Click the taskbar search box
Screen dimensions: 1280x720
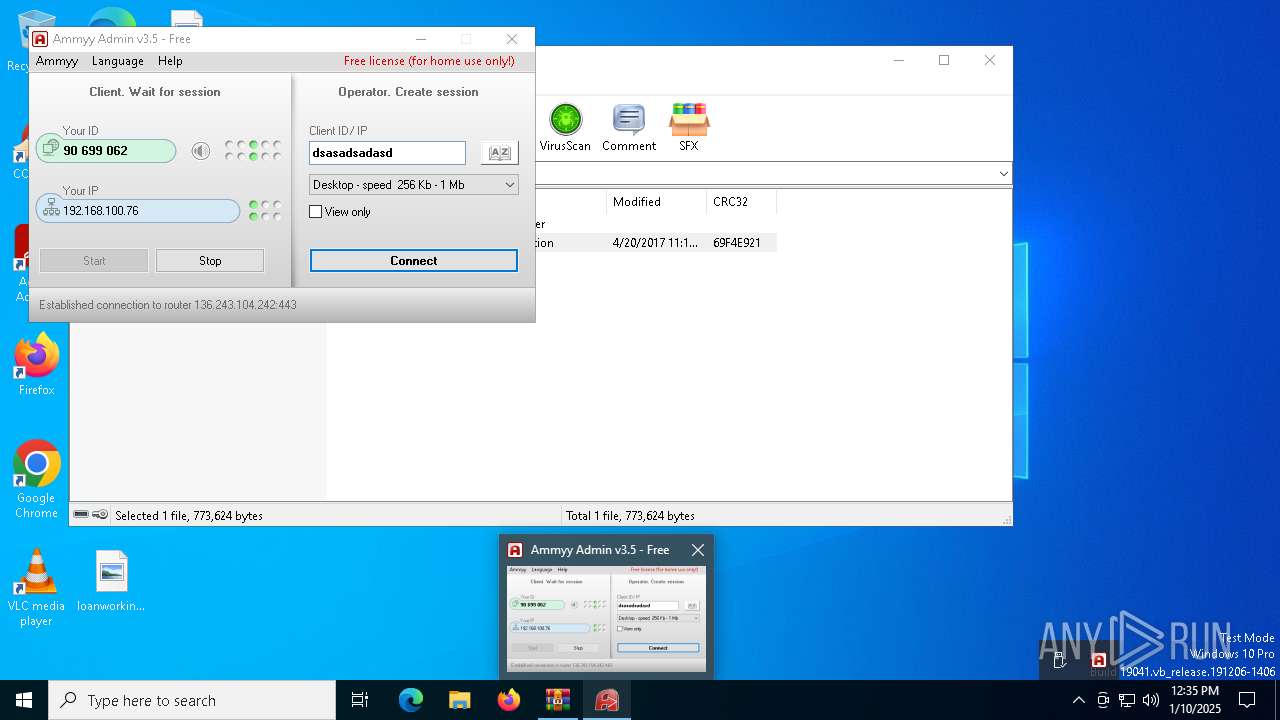pos(192,700)
